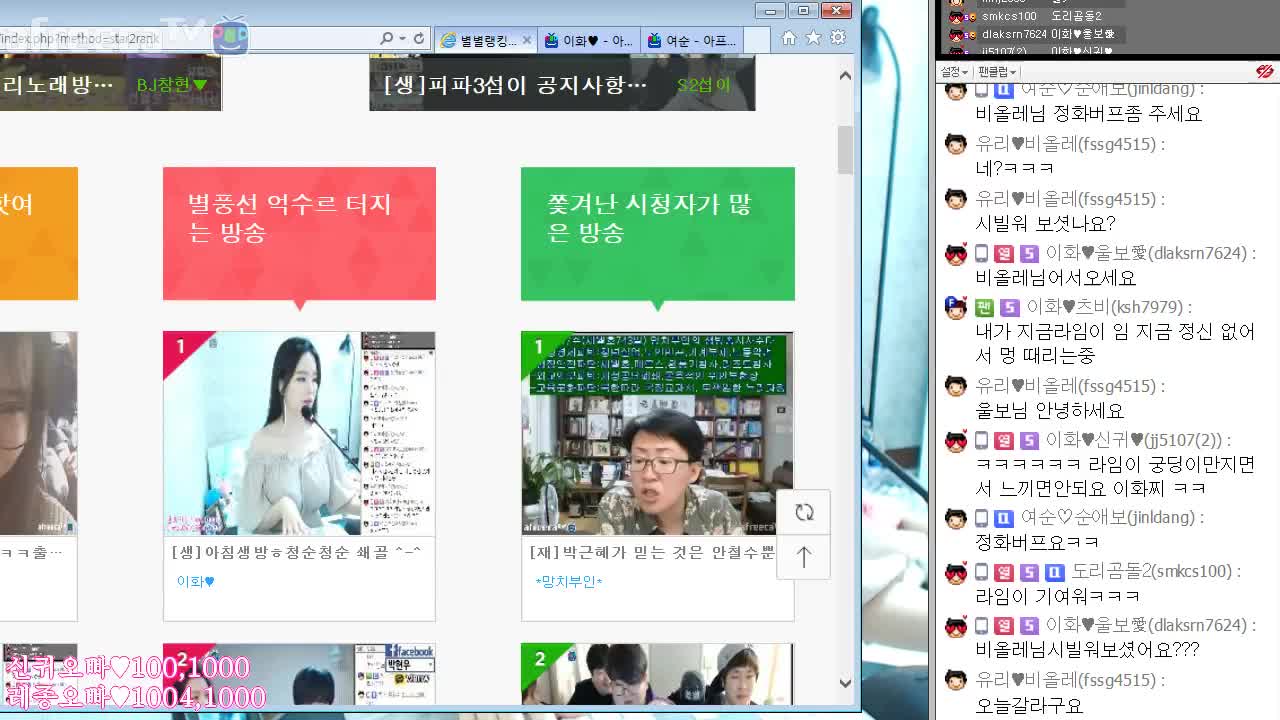Click the address bar search magnifier icon
This screenshot has height=720, width=1280.
click(x=386, y=39)
